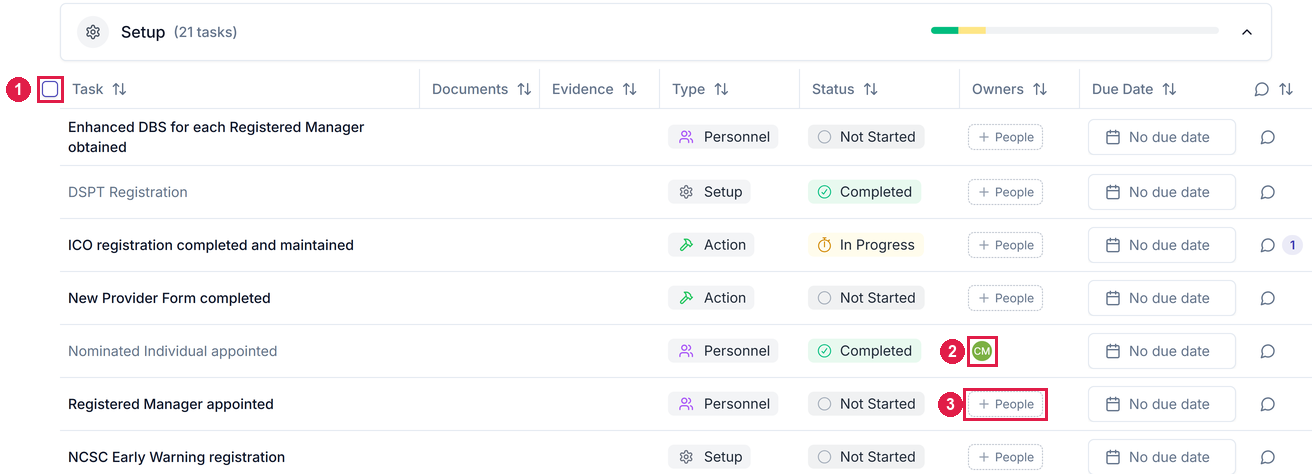Open comments for Nominated Individual appointed

click(x=1267, y=351)
